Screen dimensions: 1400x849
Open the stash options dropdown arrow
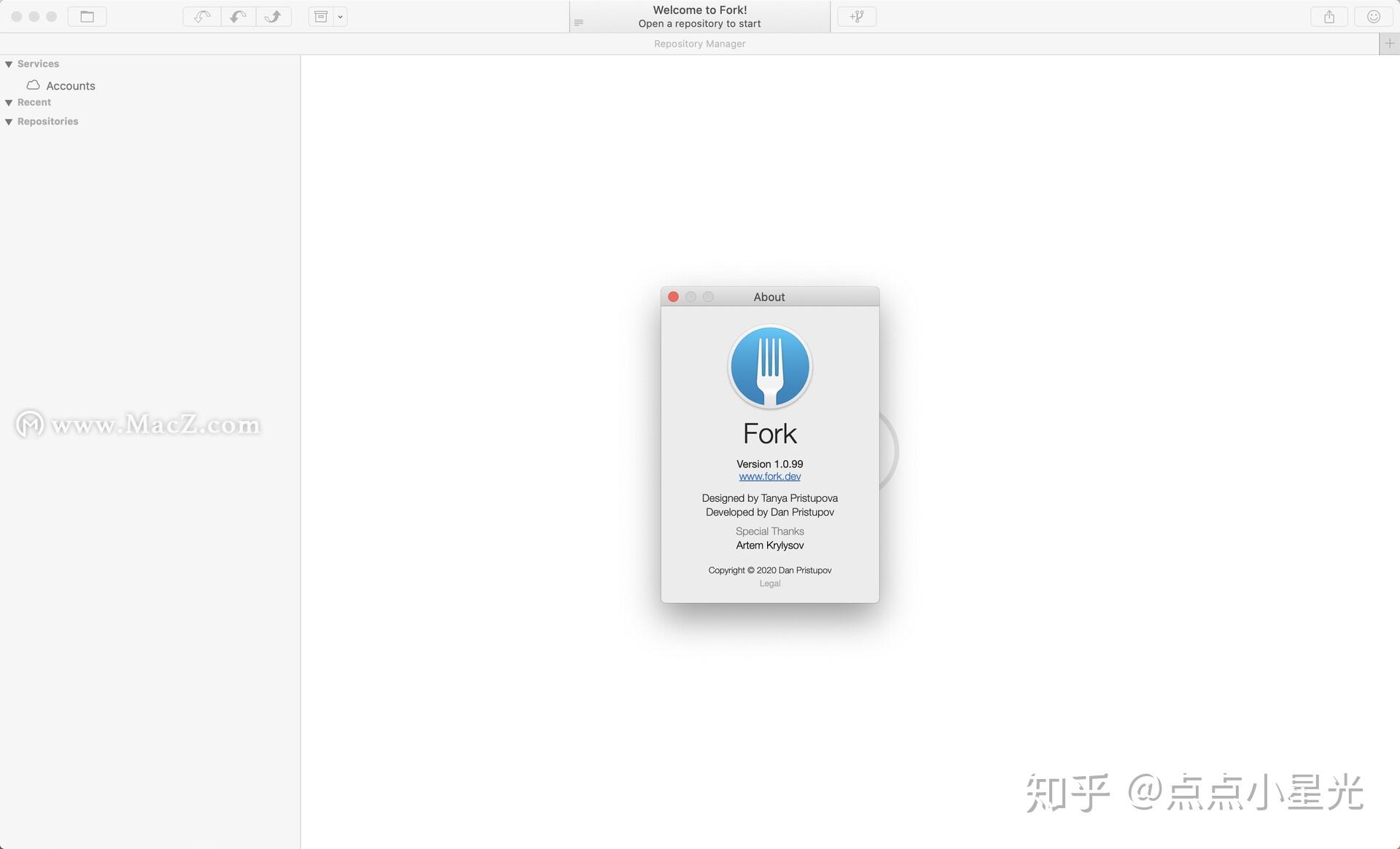coord(338,16)
